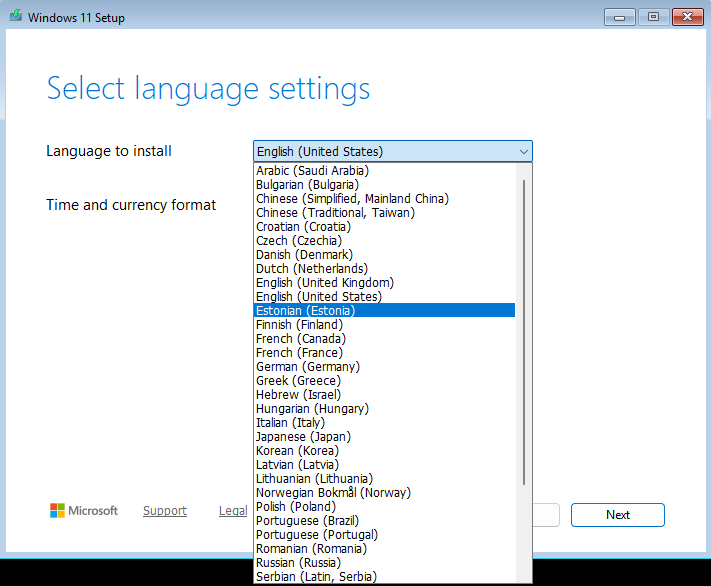Screen dimensions: 711x586
Task: Choose French (Canada) from dropdown list
Action: [x=300, y=338]
